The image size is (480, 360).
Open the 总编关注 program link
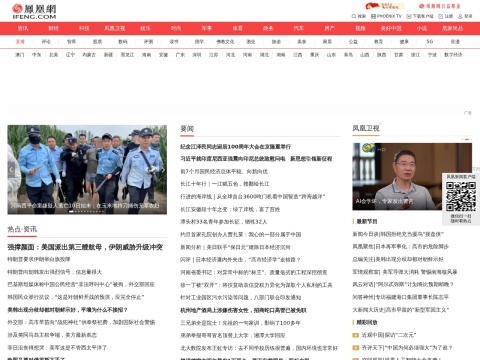[x=398, y=259]
